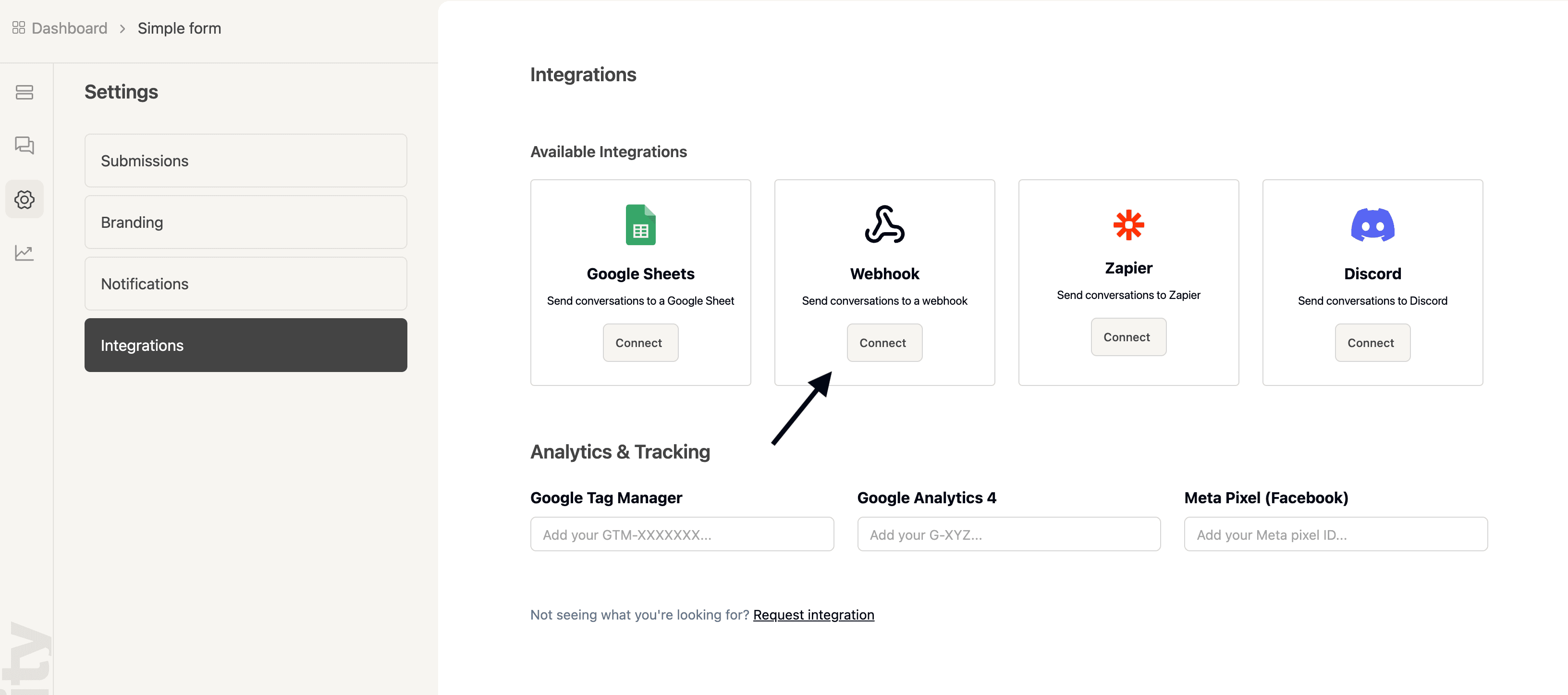Switch to the Submissions settings section

[245, 160]
